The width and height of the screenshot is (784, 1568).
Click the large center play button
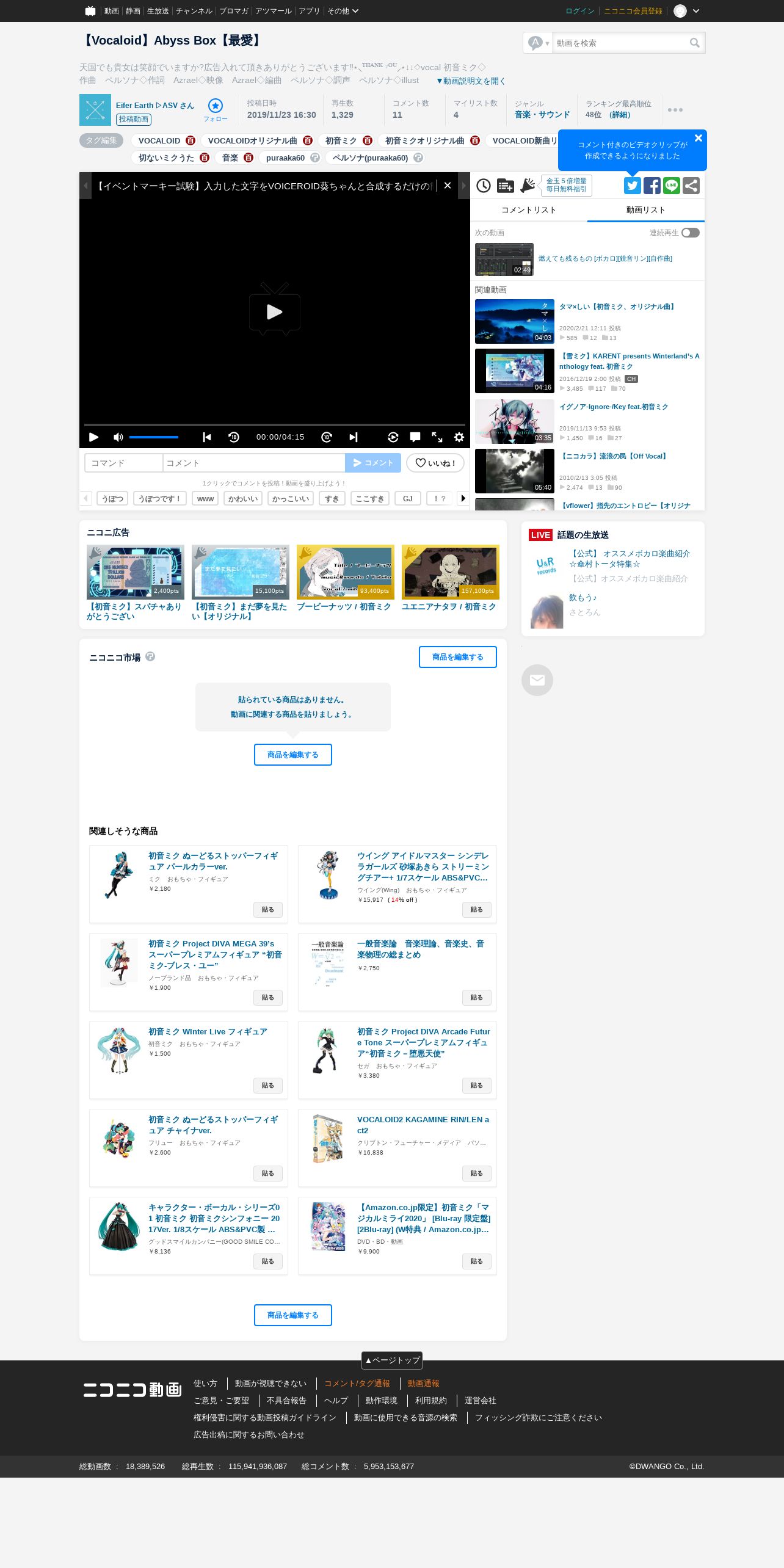(275, 310)
